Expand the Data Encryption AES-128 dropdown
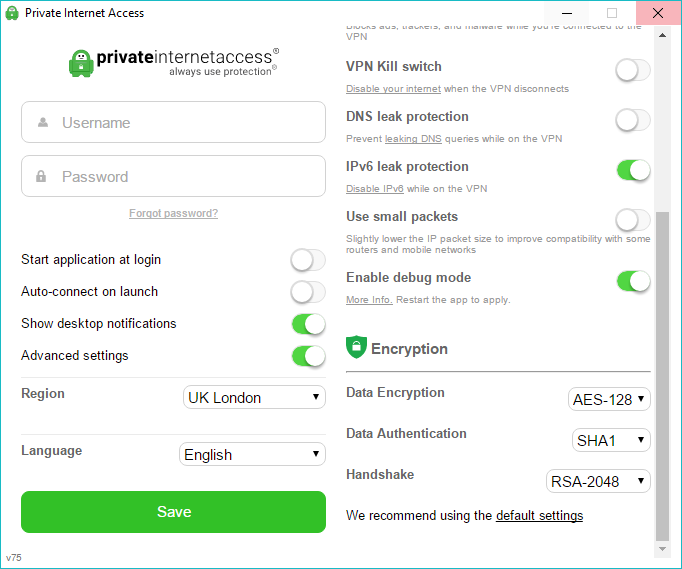The image size is (682, 569). pos(608,399)
